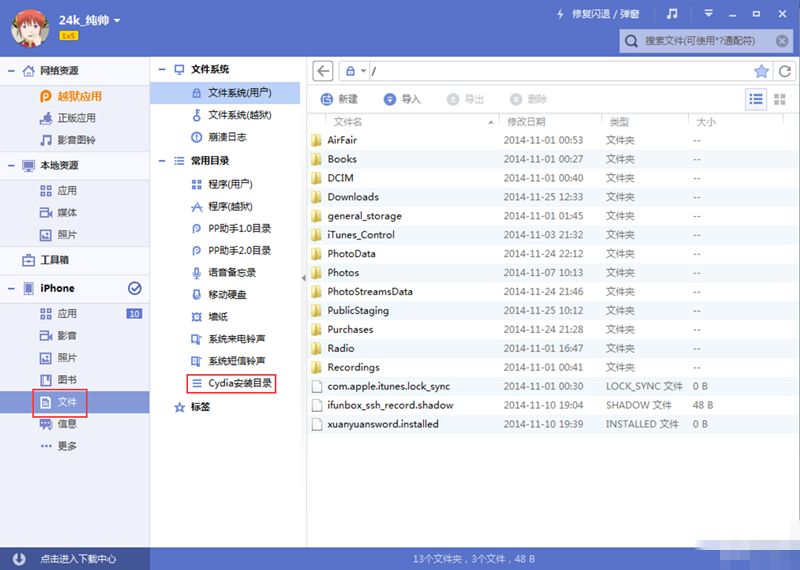Open Cydia安装目录
Screen dimensions: 800x570
point(232,383)
